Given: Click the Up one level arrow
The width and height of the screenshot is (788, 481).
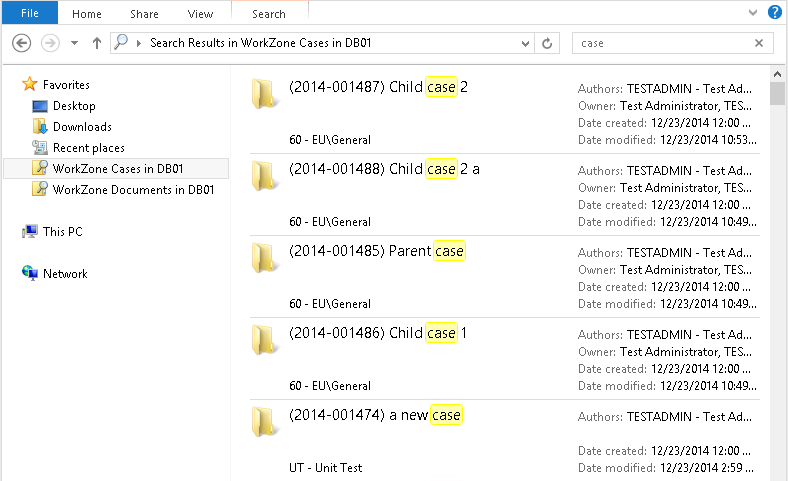Looking at the screenshot, I should (x=97, y=43).
